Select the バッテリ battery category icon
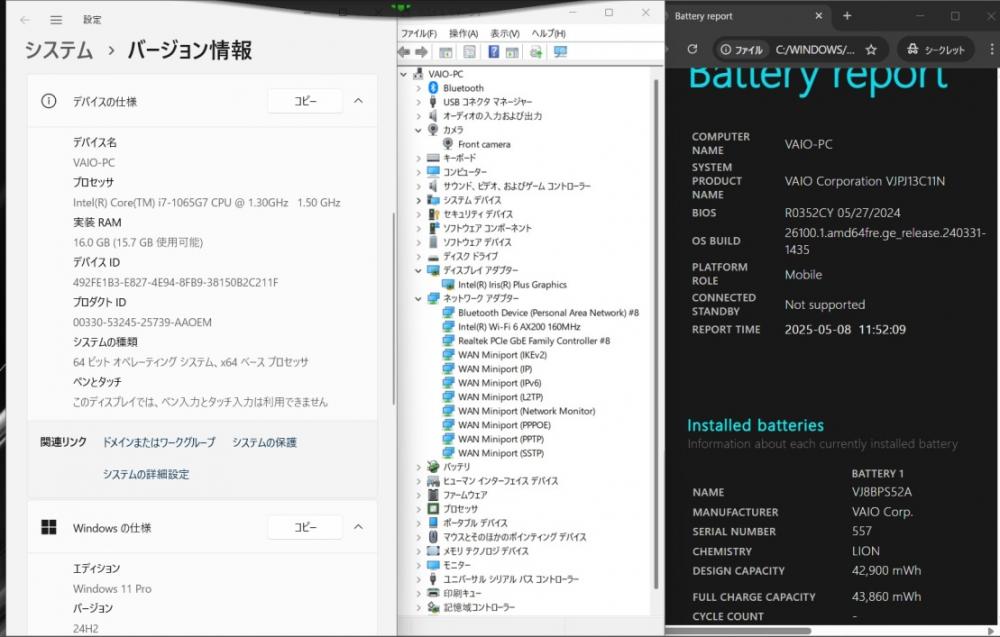This screenshot has width=1000, height=637. coord(433,467)
